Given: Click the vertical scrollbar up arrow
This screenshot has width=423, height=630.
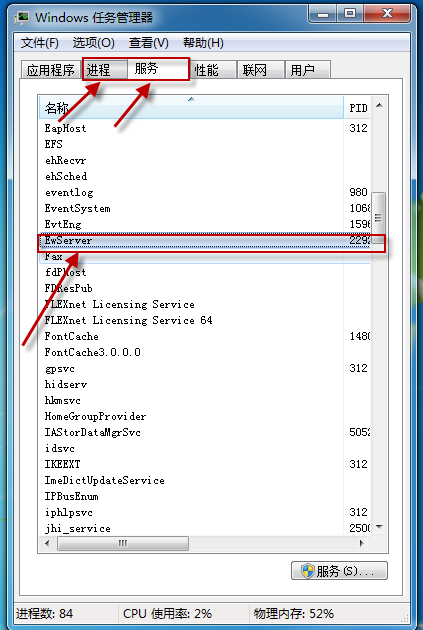Looking at the screenshot, I should click(x=379, y=106).
